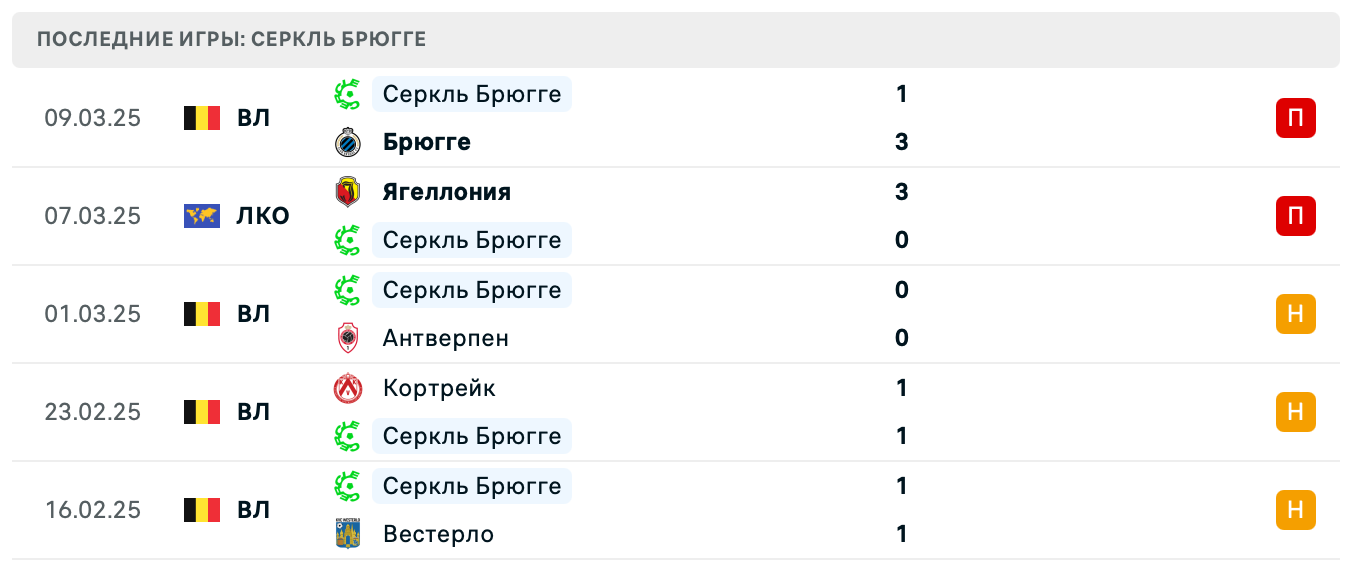The width and height of the screenshot is (1356, 580).
Task: Open the Брюгге team name link
Action: [x=426, y=141]
